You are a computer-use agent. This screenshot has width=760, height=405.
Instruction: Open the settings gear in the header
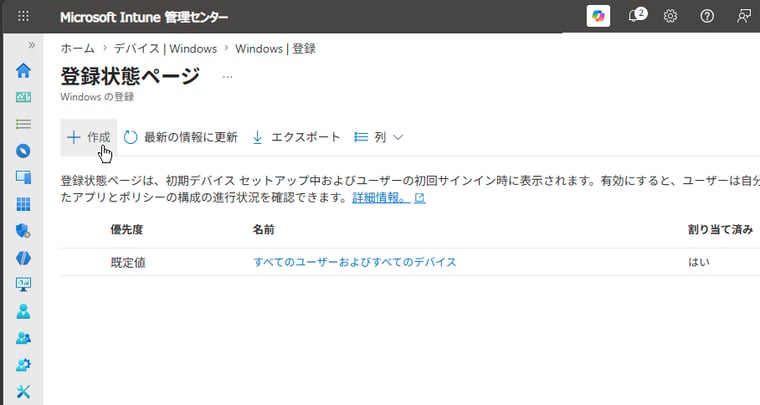tap(670, 16)
